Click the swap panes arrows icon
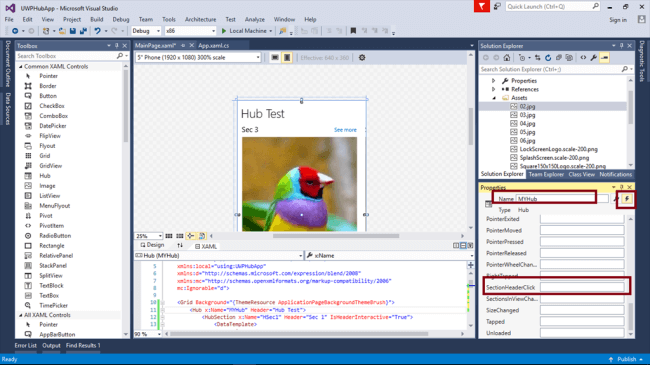This screenshot has height=365, width=650. (x=180, y=246)
